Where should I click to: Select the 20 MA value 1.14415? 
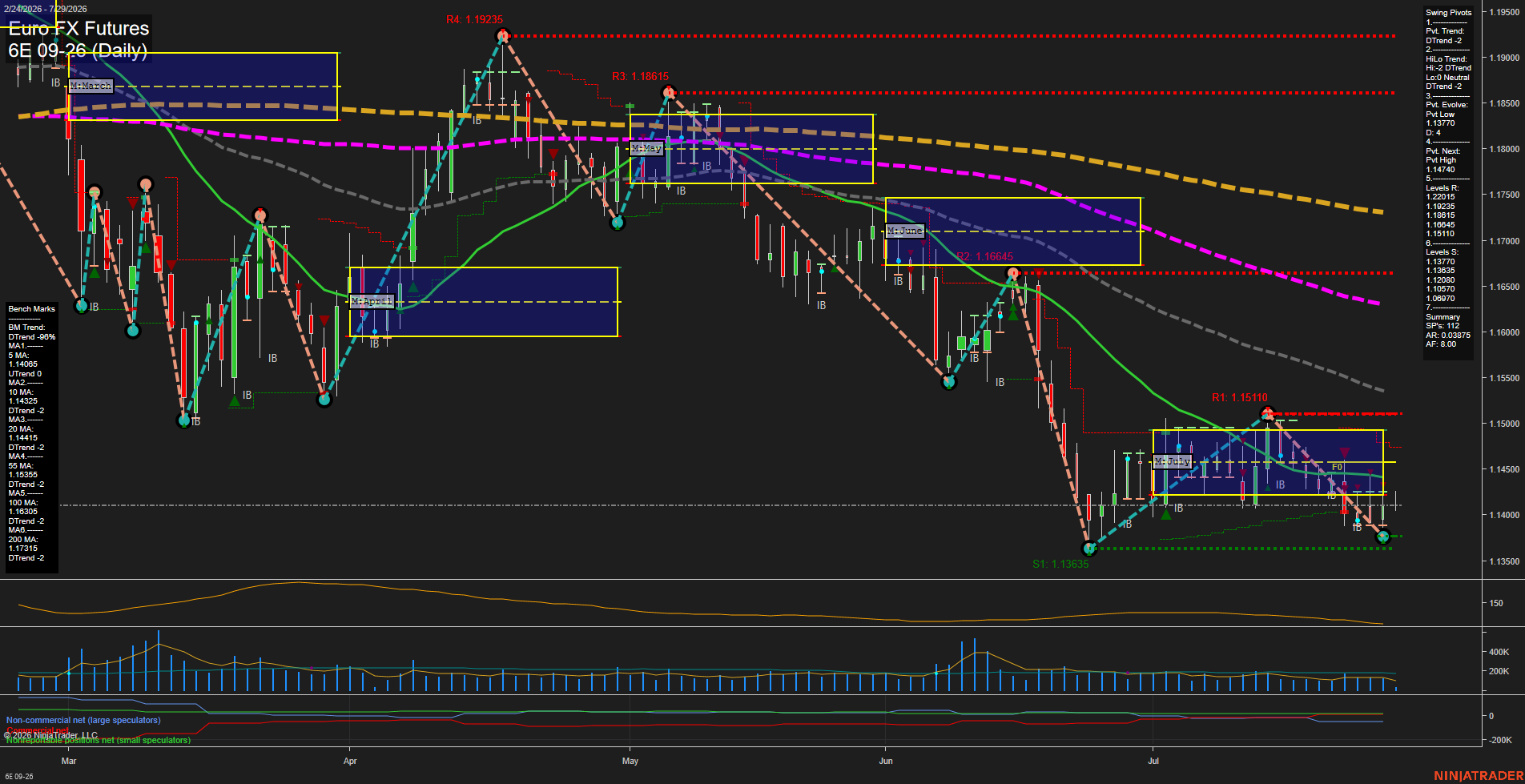(x=23, y=438)
